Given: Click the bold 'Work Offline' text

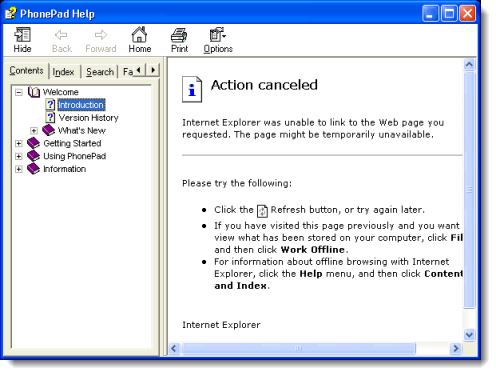Looking at the screenshot, I should pos(313,249).
